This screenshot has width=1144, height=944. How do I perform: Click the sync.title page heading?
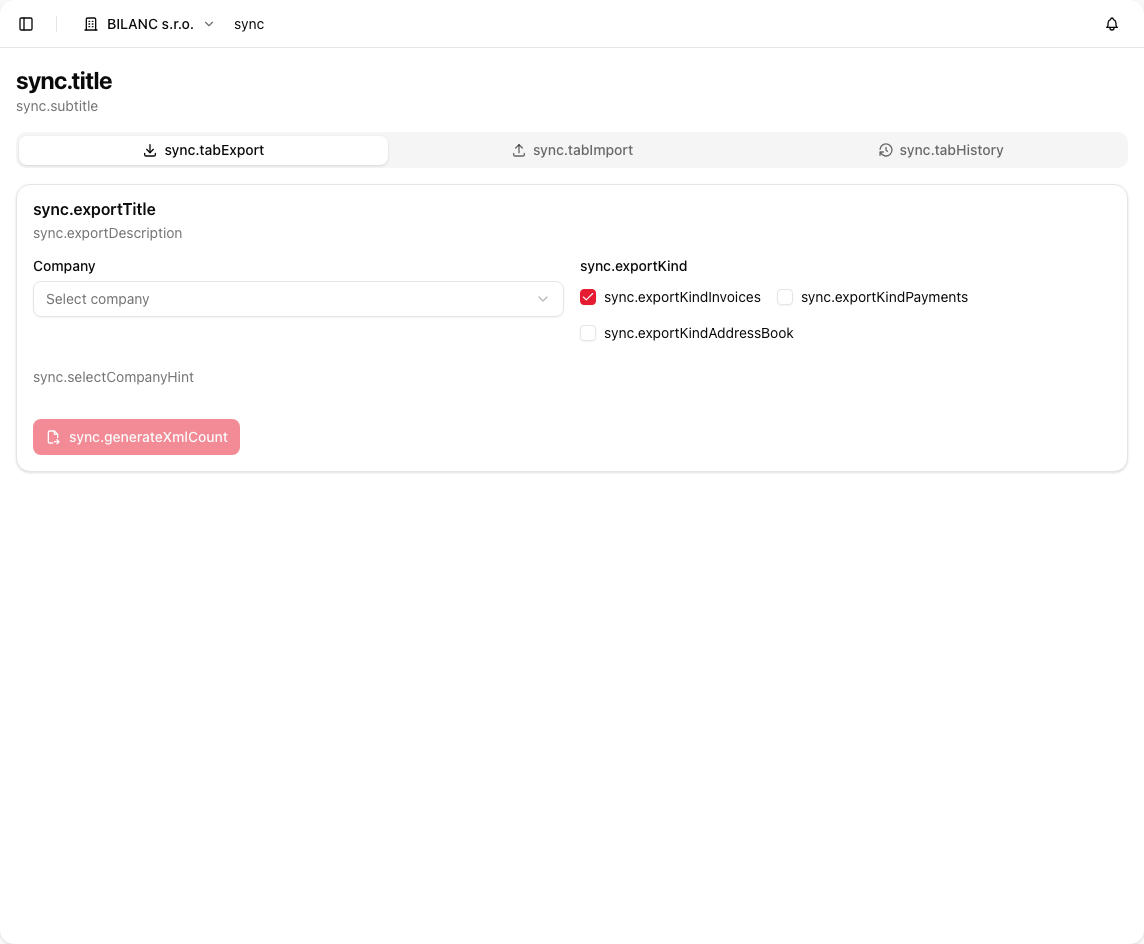64,81
